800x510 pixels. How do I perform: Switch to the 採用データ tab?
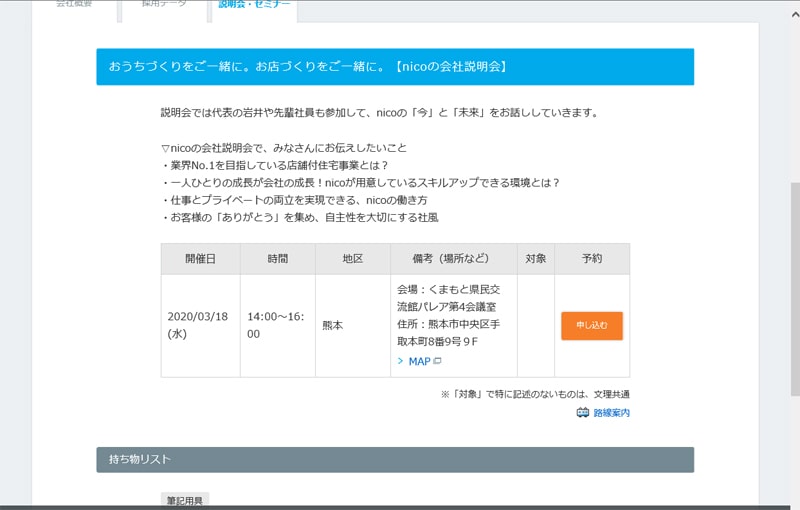tap(164, 5)
